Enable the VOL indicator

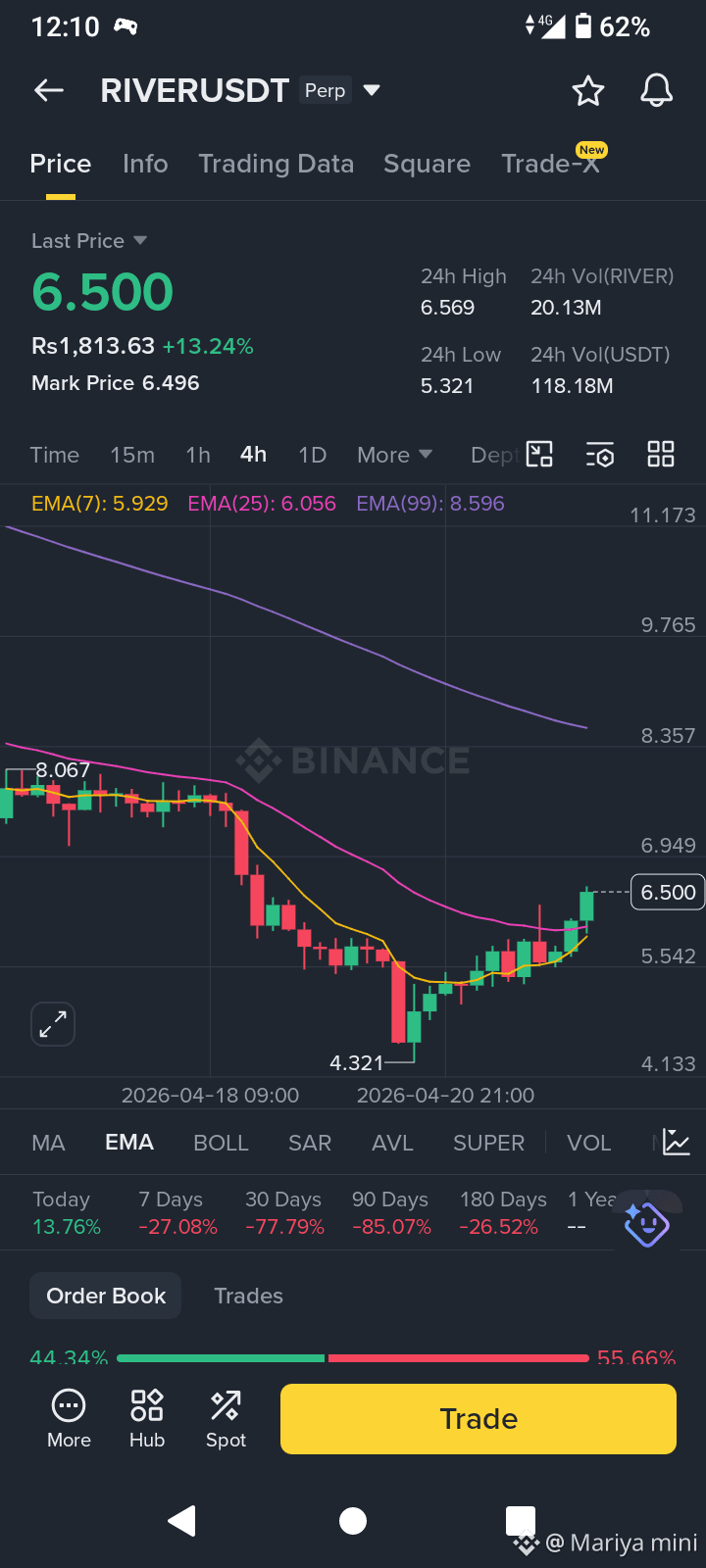tap(589, 1143)
